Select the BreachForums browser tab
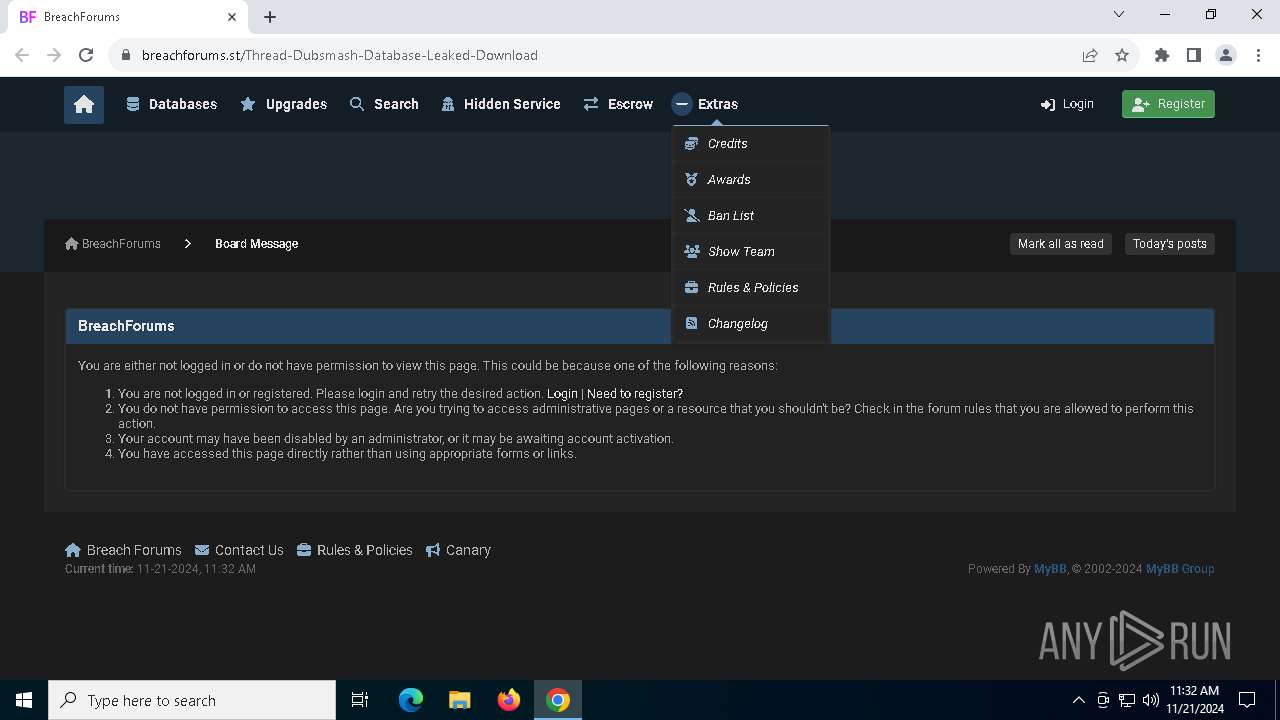 coord(128,17)
